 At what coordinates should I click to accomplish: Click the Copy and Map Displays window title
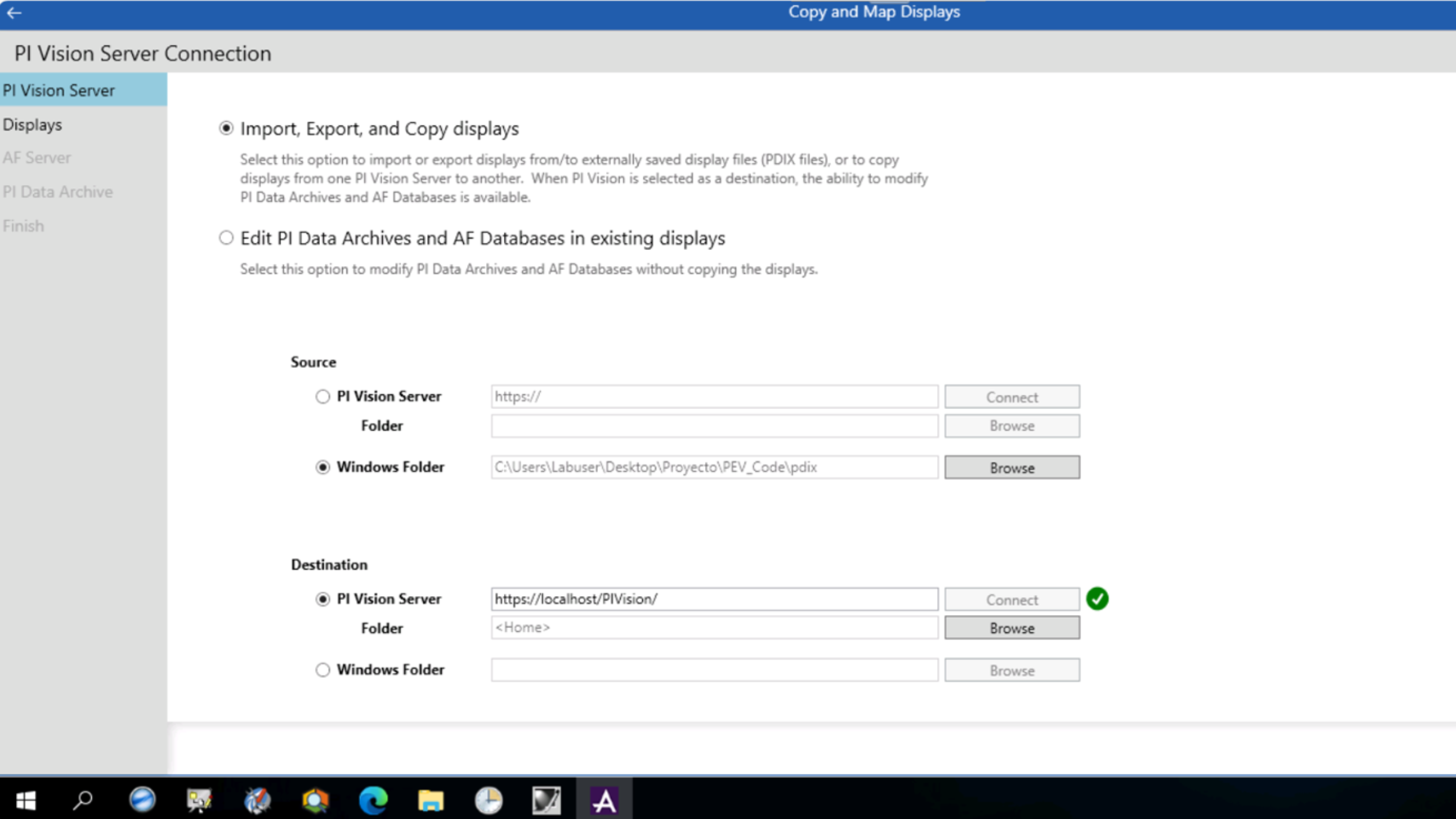874,12
